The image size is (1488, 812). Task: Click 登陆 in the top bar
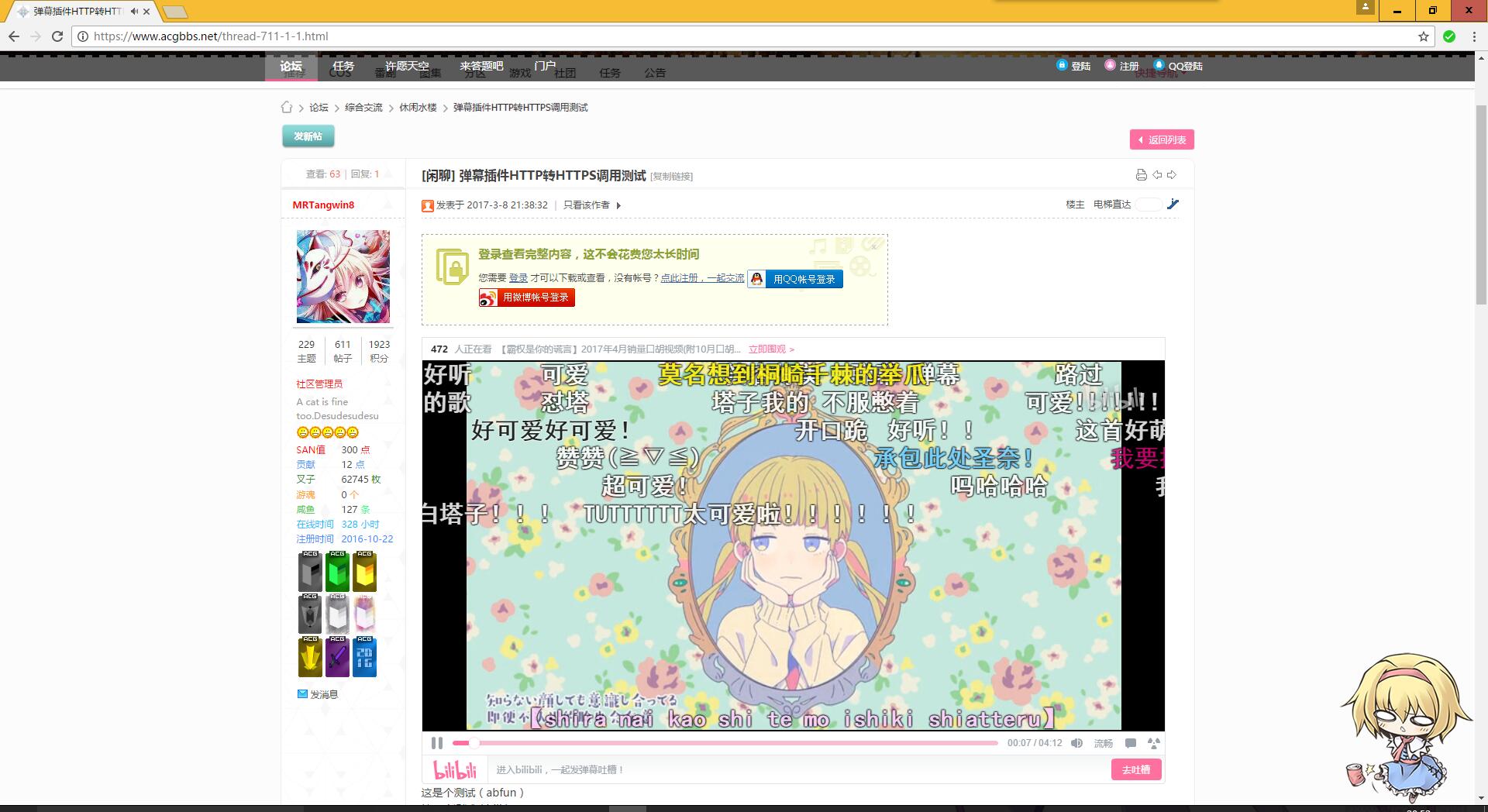tap(1073, 66)
